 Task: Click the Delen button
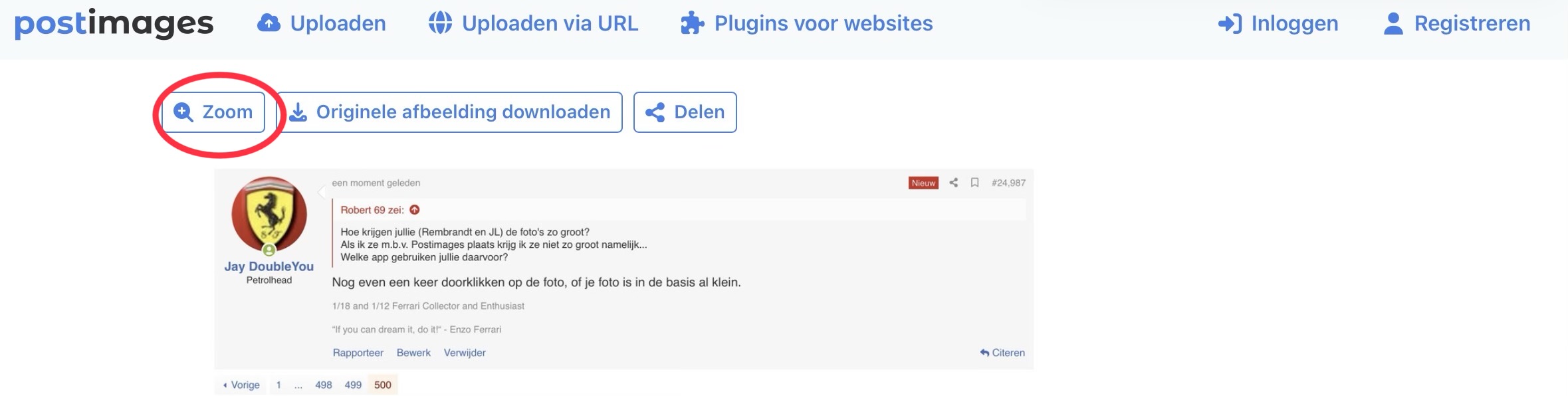pos(685,112)
